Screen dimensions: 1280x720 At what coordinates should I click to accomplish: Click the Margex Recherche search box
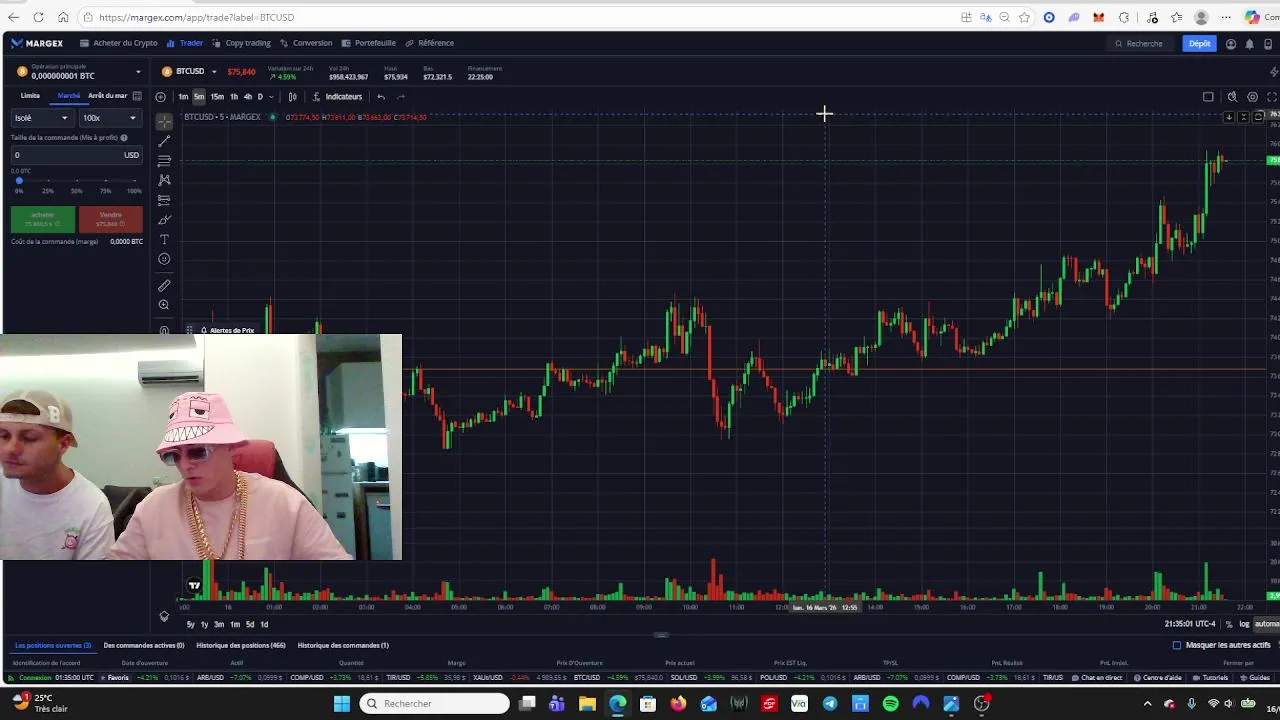click(1140, 44)
